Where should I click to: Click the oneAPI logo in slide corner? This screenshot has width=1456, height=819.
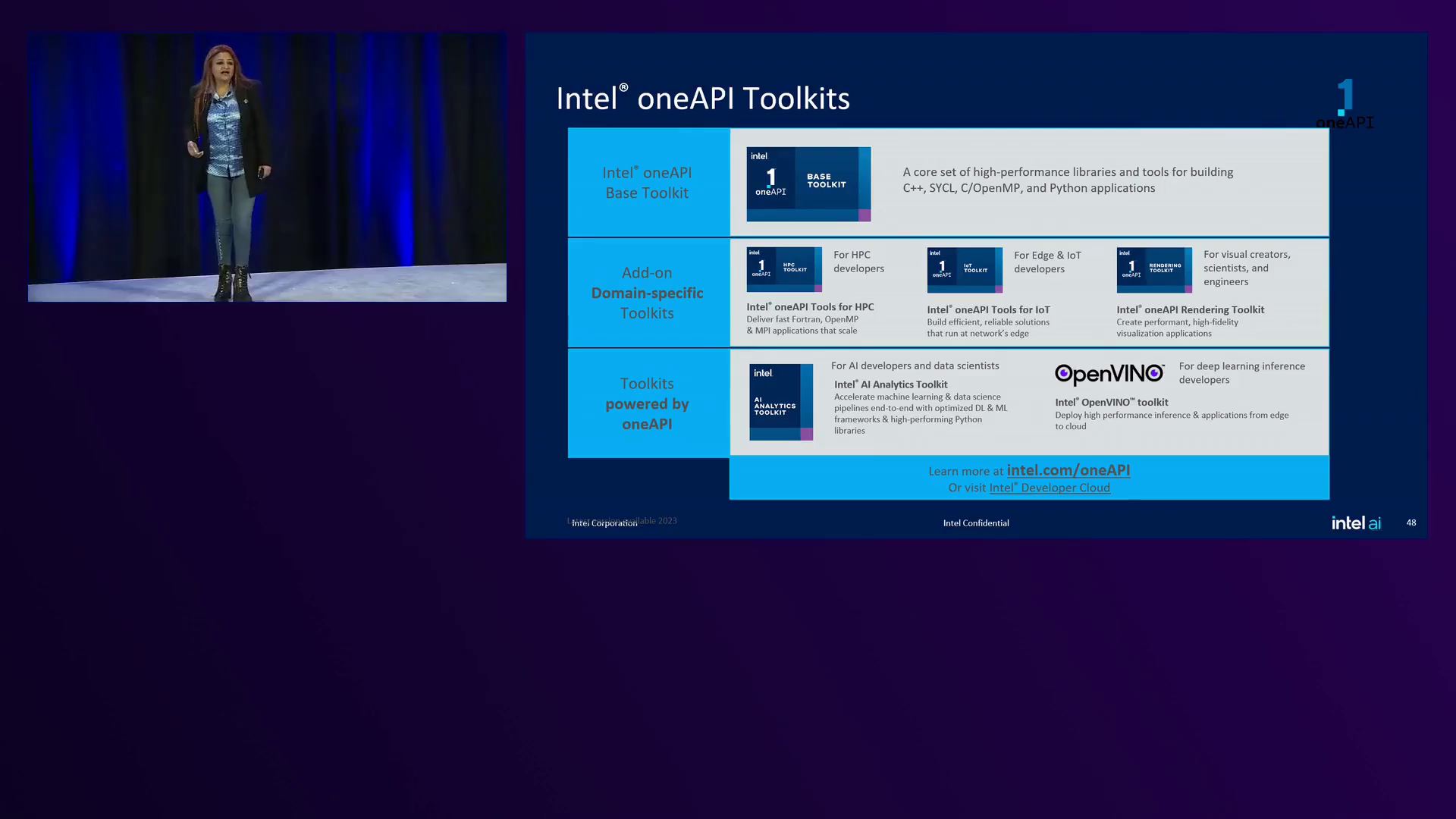click(1345, 104)
